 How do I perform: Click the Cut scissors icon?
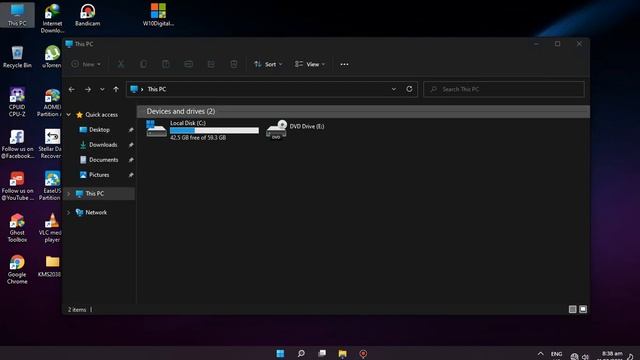coord(121,64)
